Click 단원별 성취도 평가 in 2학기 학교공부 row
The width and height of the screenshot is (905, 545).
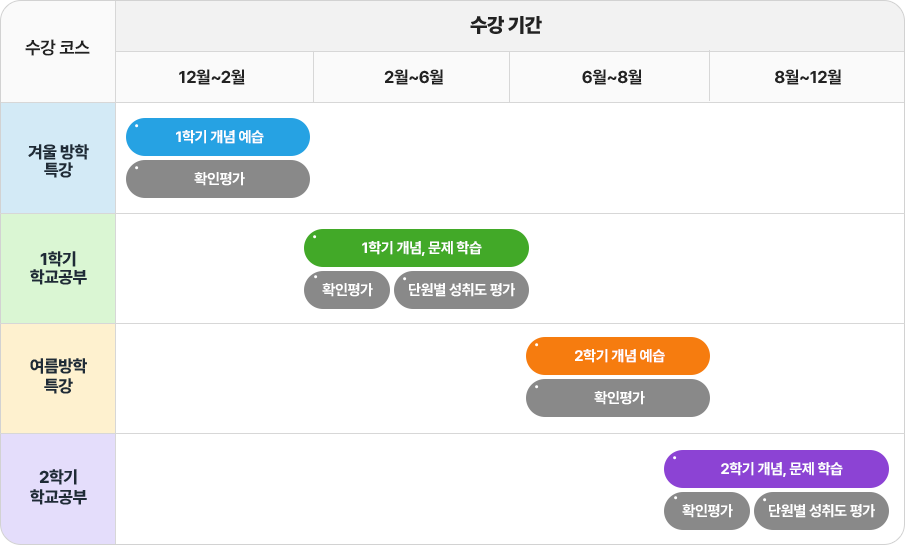tap(821, 511)
